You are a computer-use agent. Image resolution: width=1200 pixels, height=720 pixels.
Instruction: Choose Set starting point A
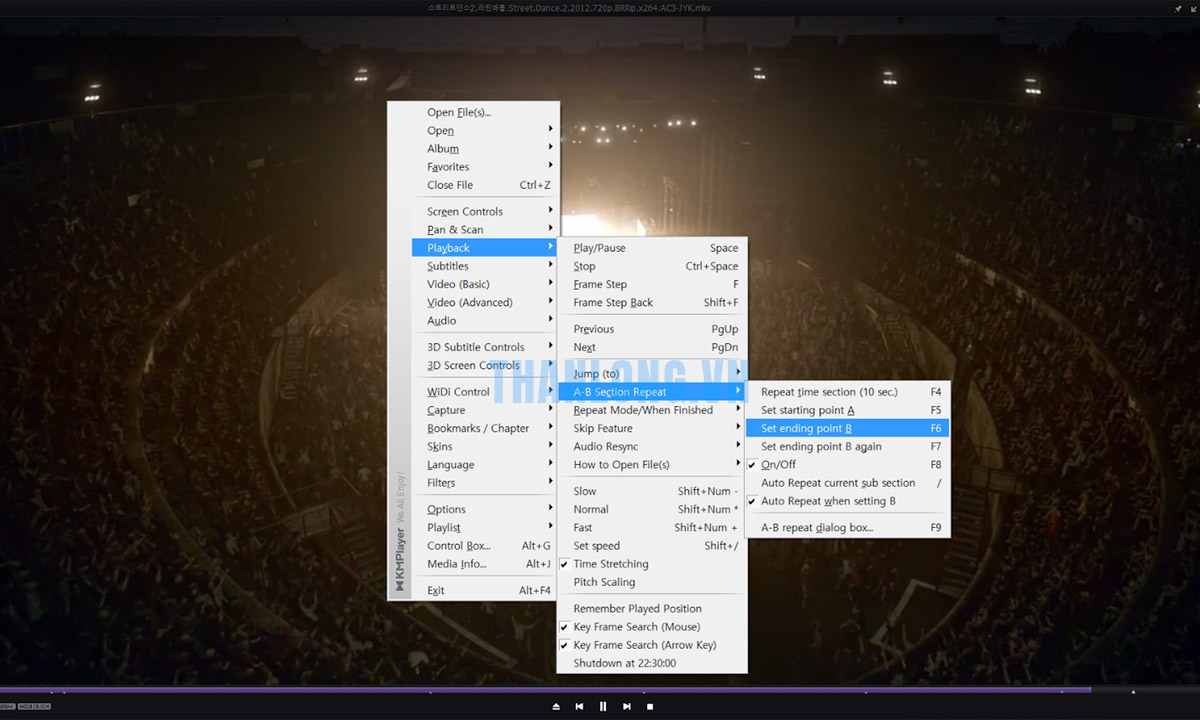807,410
